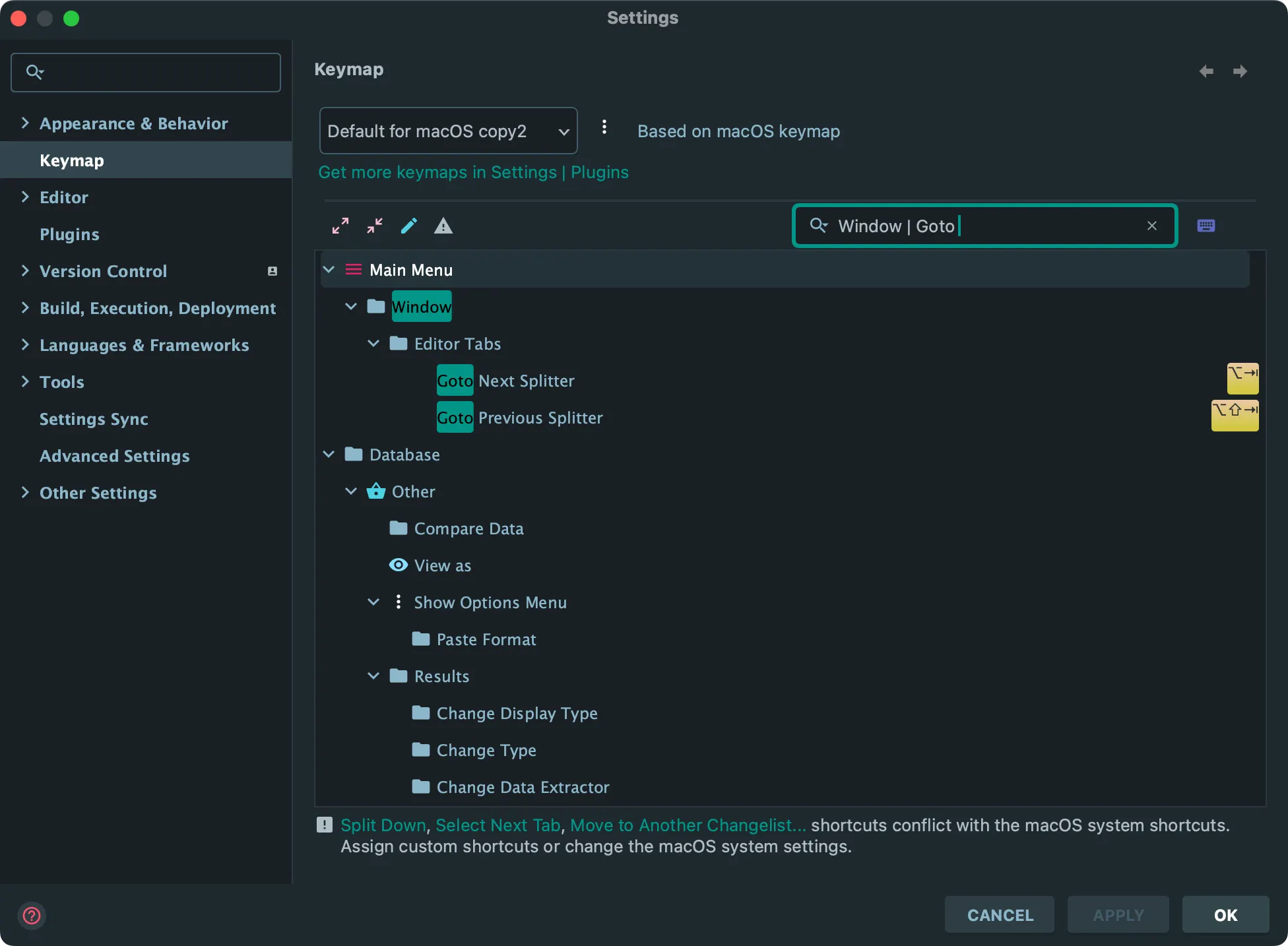Open the keymap three-dot options menu
Image resolution: width=1288 pixels, height=946 pixels.
click(x=604, y=128)
